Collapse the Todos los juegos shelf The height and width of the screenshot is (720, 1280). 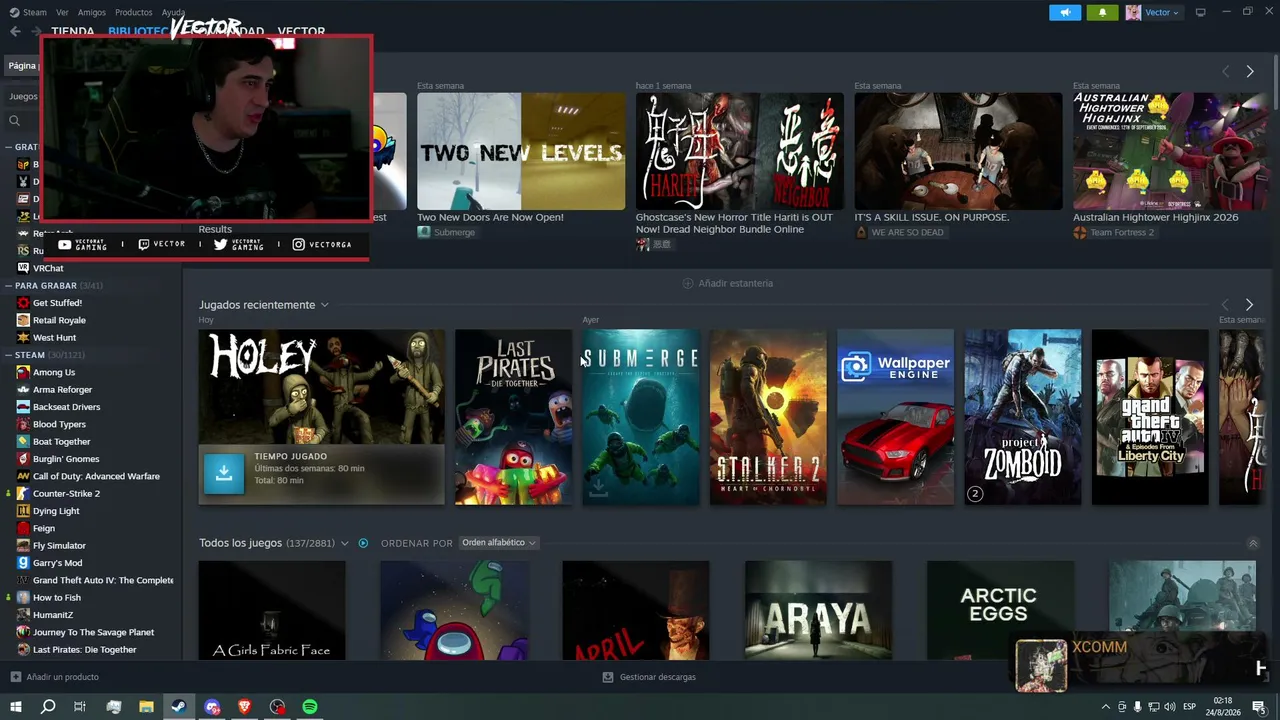point(1253,543)
